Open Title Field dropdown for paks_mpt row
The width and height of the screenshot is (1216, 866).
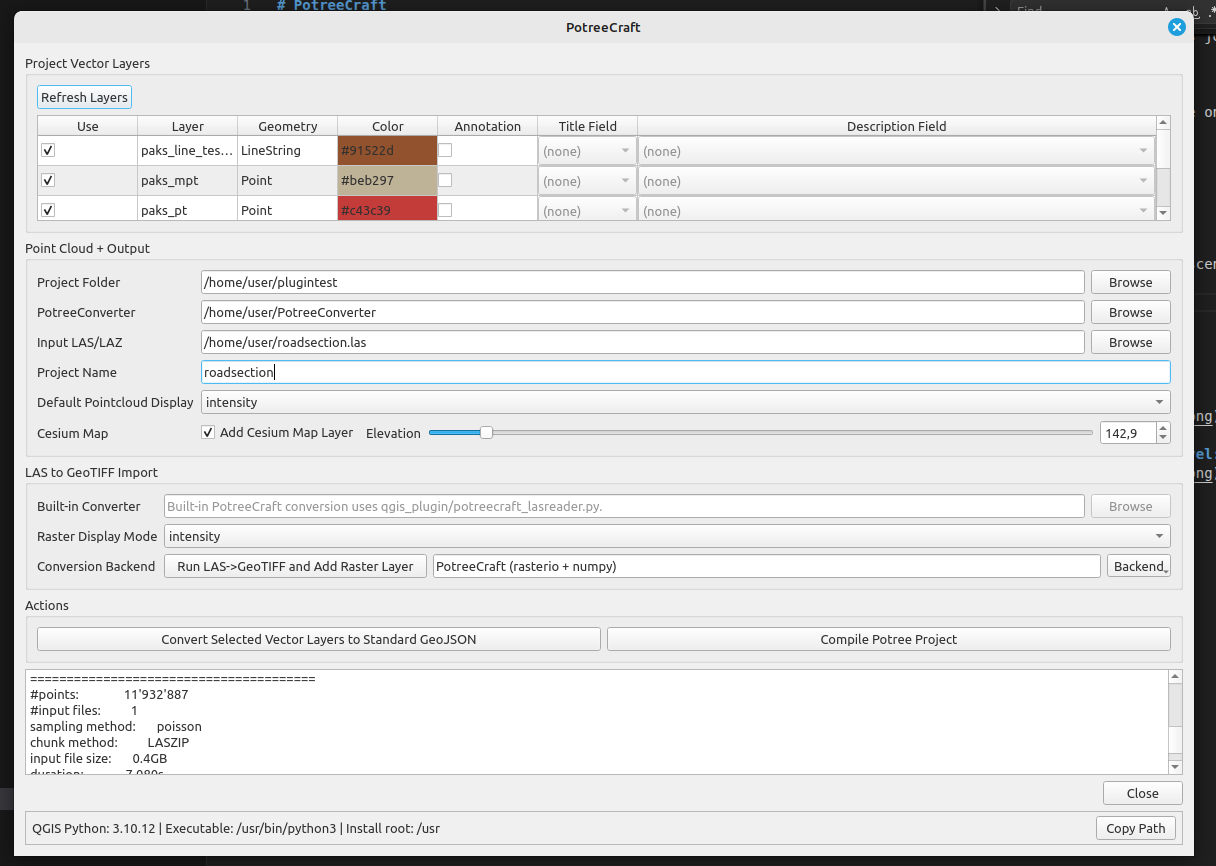pos(587,181)
